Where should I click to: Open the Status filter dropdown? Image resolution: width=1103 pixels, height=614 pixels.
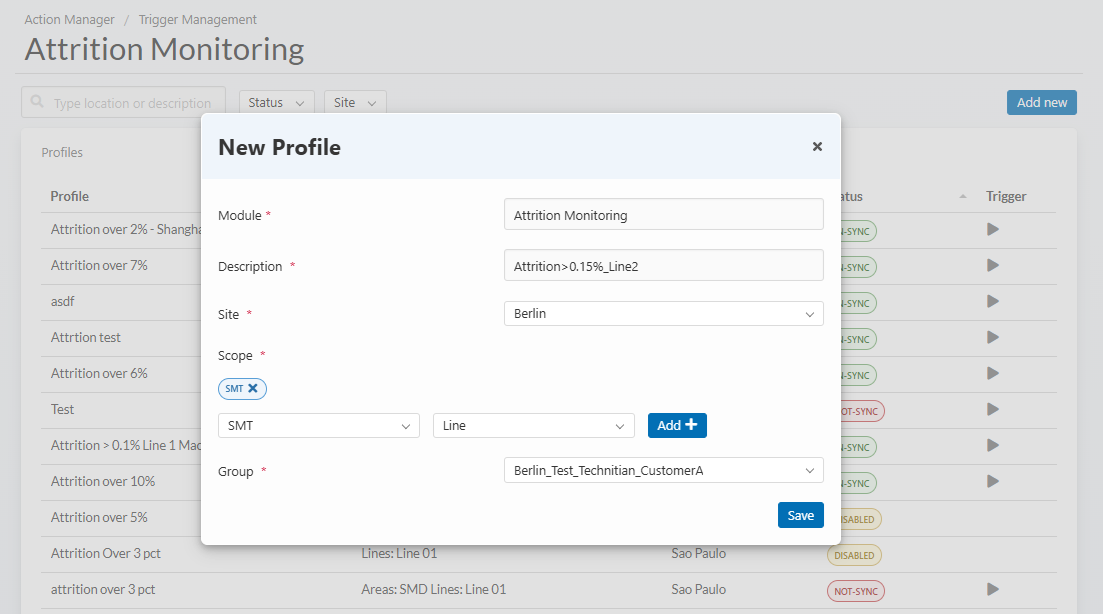[276, 103]
